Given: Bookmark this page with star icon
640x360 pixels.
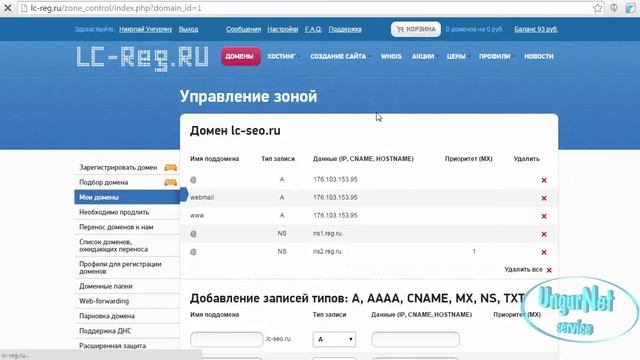Looking at the screenshot, I should click(x=598, y=8).
